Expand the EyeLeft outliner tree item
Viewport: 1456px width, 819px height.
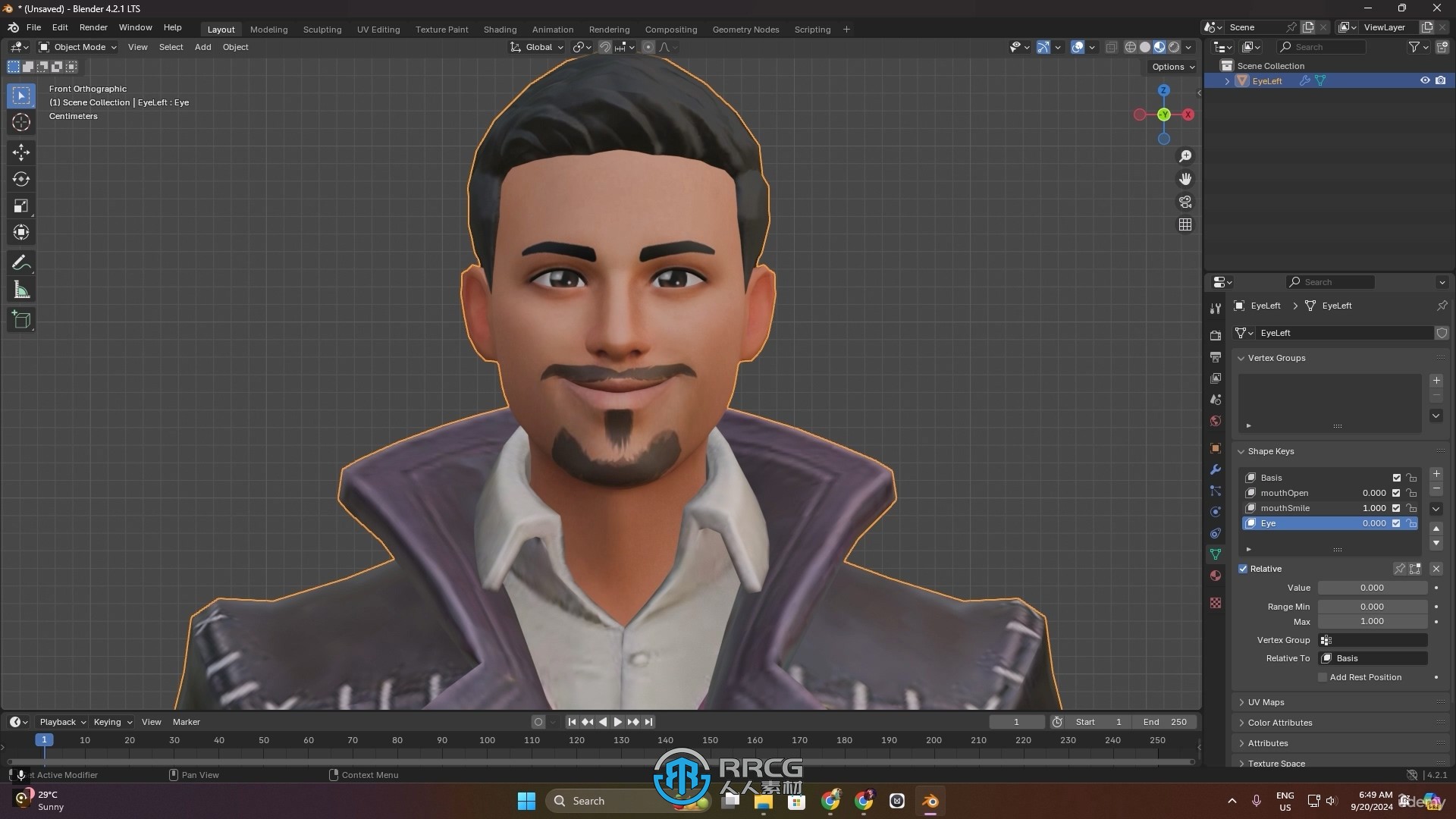1227,81
